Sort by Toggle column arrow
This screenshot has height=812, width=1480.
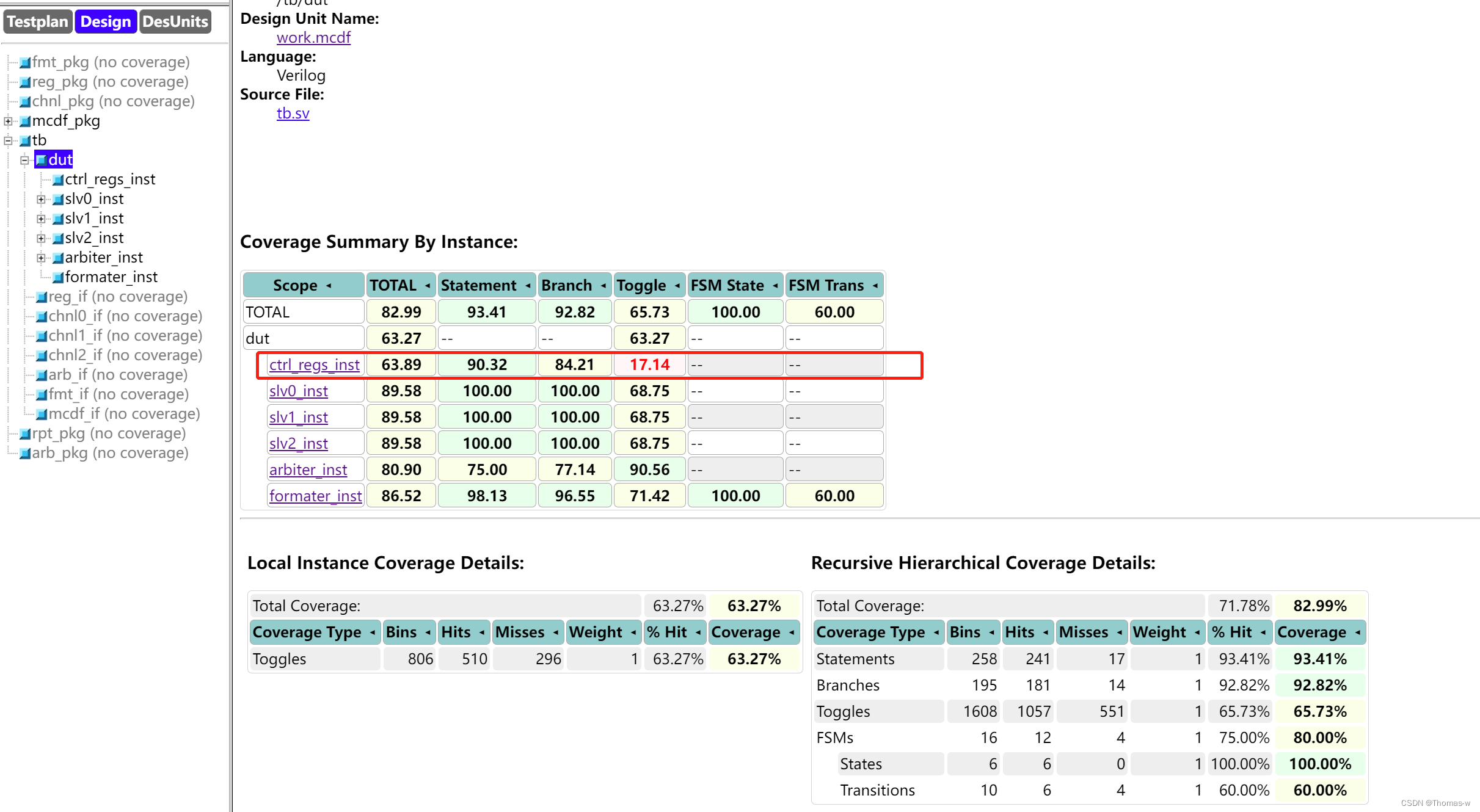tap(677, 286)
